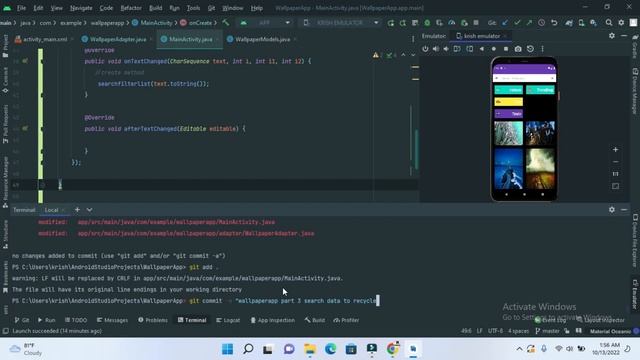The width and height of the screenshot is (640, 360).
Task: Select the Local terminal tab
Action: click(51, 210)
